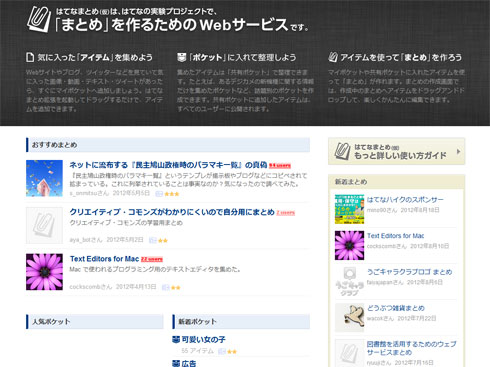Image resolution: width=490 pixels, height=367 pixels.
Task: Open the bird thumbnail of どうぶつ雑貨まとめ
Action: point(349,318)
